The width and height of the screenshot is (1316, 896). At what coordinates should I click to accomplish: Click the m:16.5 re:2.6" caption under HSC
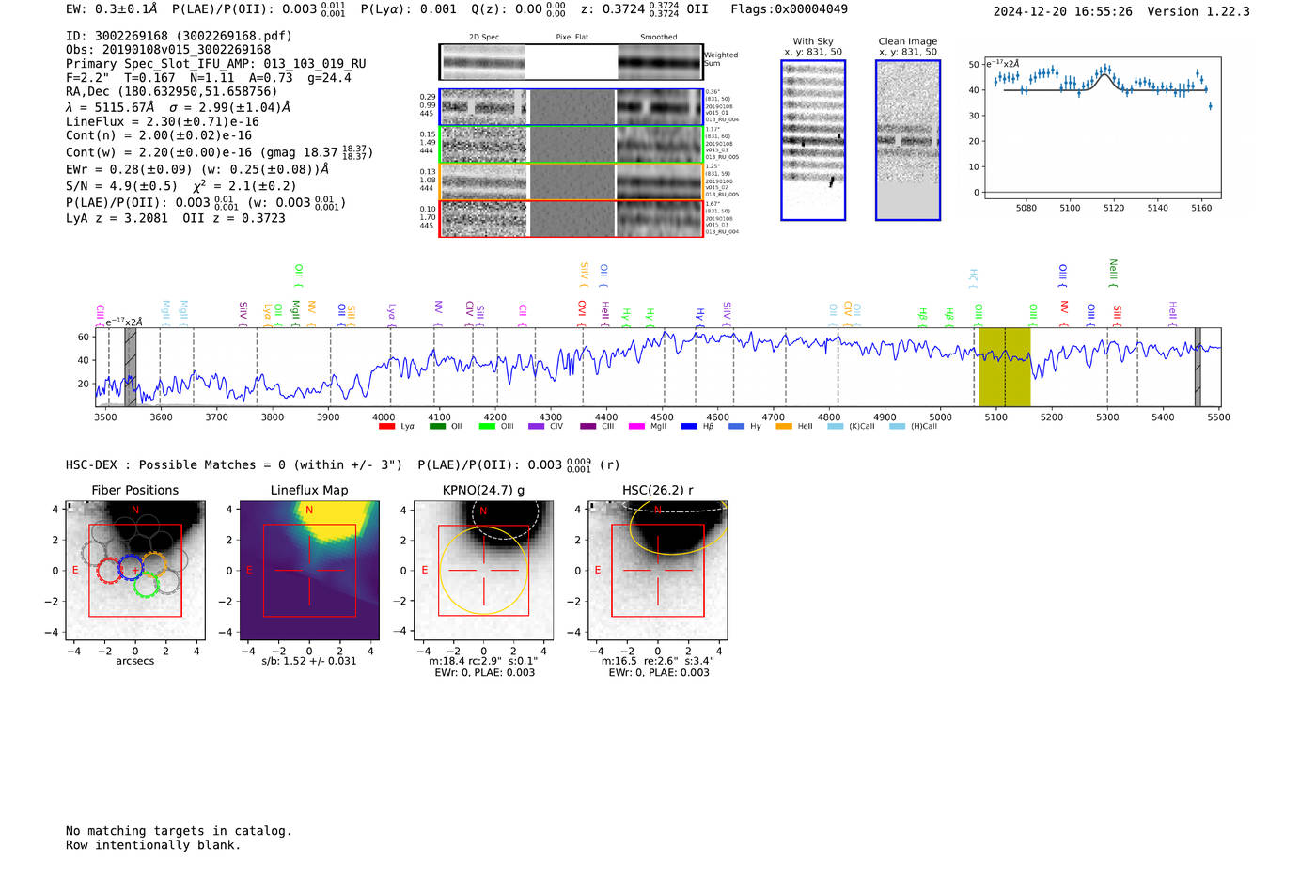click(658, 661)
